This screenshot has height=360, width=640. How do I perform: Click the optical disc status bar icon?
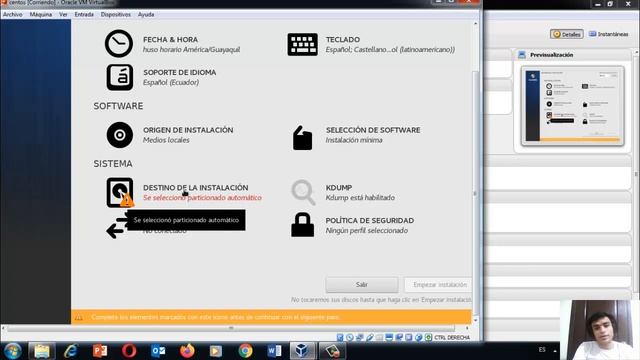pyautogui.click(x=350, y=338)
